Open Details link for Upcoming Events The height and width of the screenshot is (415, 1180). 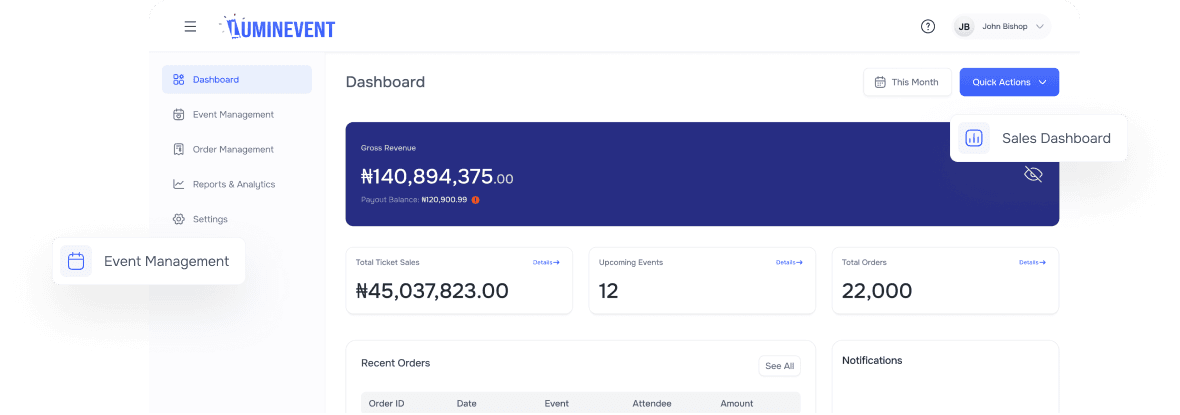(789, 262)
